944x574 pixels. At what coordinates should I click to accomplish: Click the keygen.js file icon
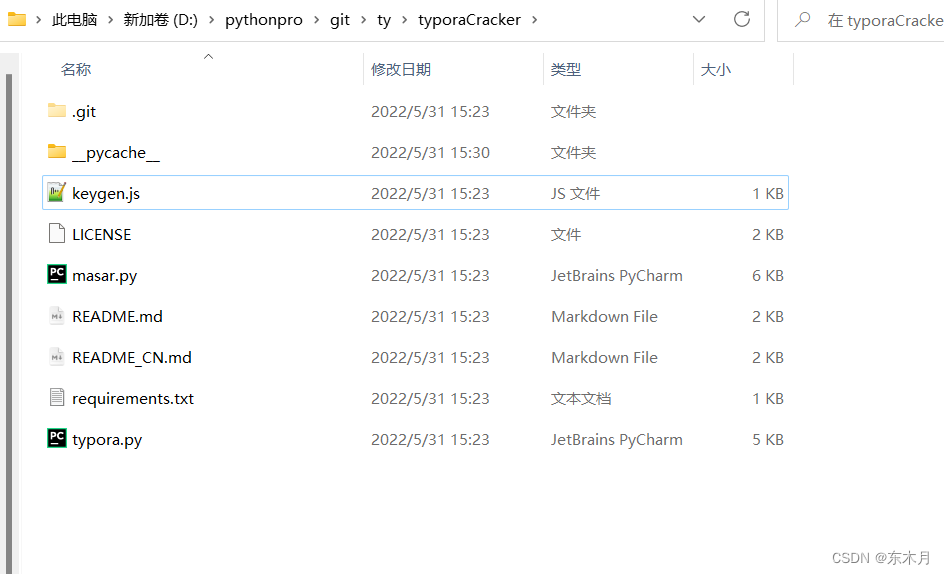point(57,192)
